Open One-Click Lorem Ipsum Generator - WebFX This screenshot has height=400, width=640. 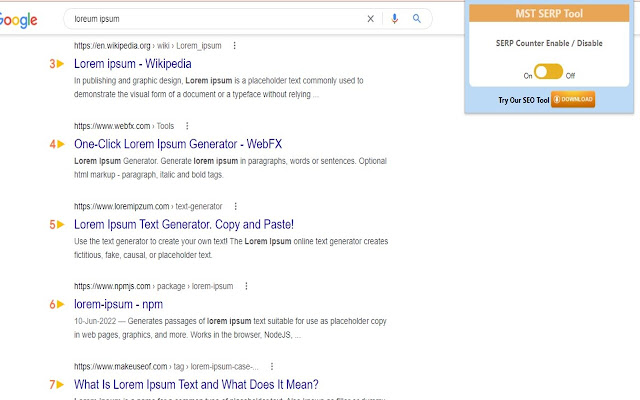coord(178,144)
